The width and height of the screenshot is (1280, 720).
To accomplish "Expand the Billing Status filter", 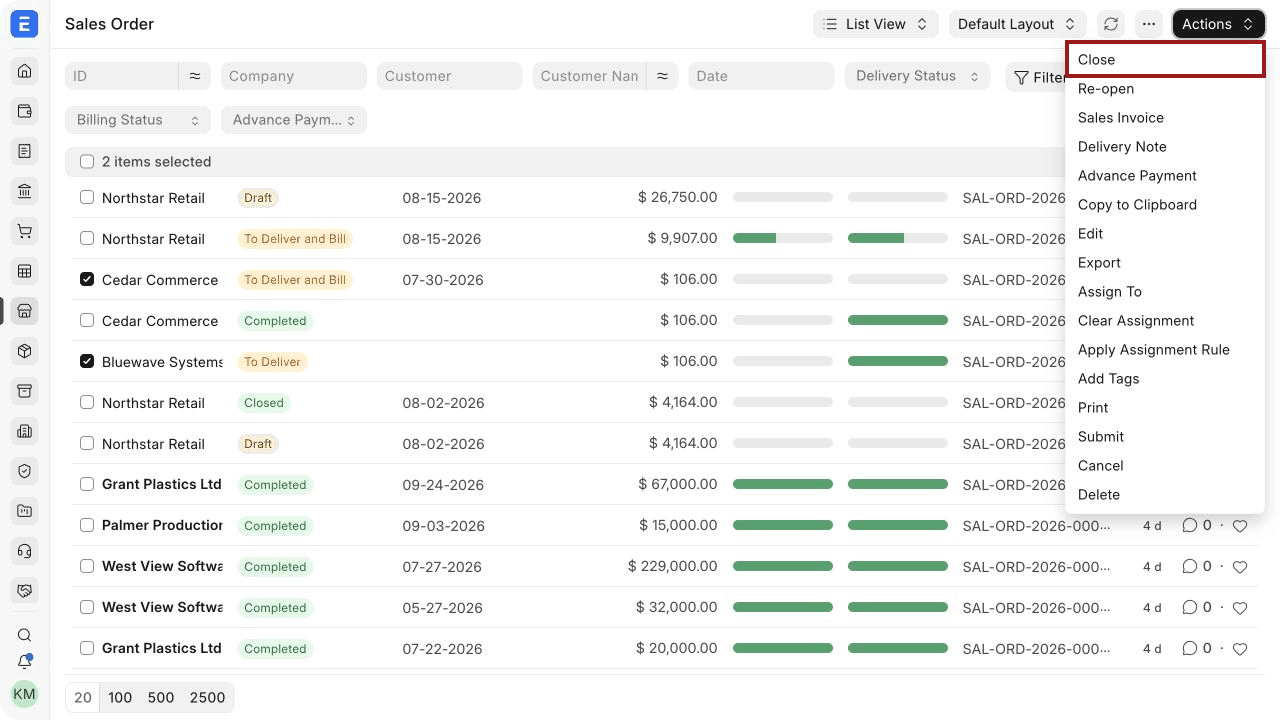I will click(x=138, y=120).
